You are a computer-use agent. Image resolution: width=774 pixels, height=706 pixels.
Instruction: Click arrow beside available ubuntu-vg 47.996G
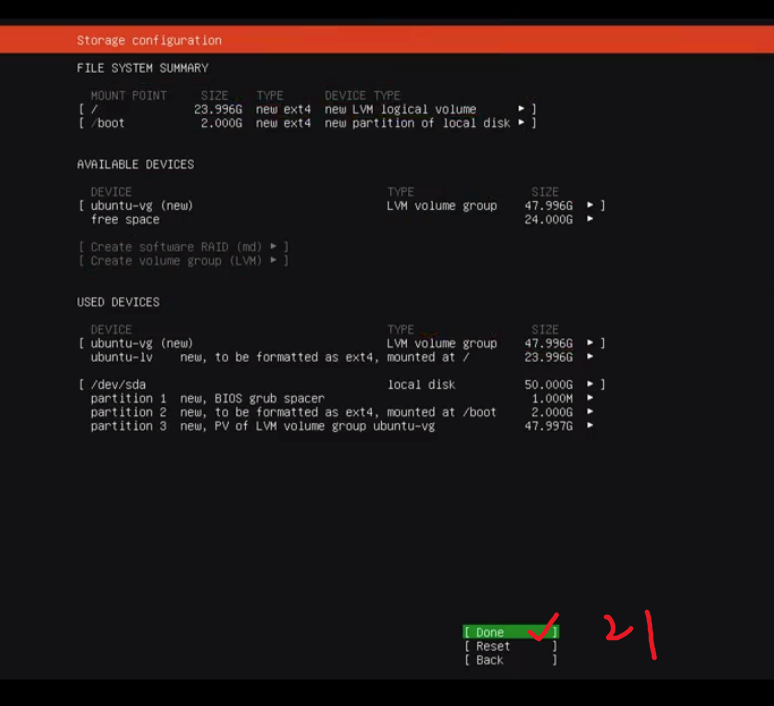(x=590, y=205)
